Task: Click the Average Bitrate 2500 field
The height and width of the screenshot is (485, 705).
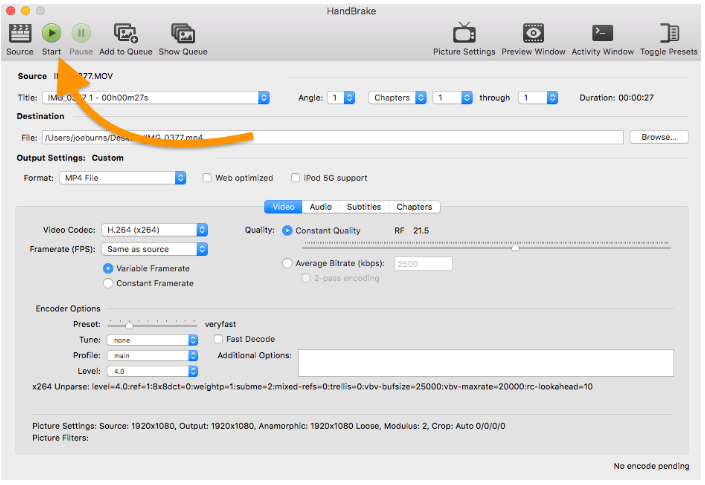Action: pyautogui.click(x=423, y=264)
